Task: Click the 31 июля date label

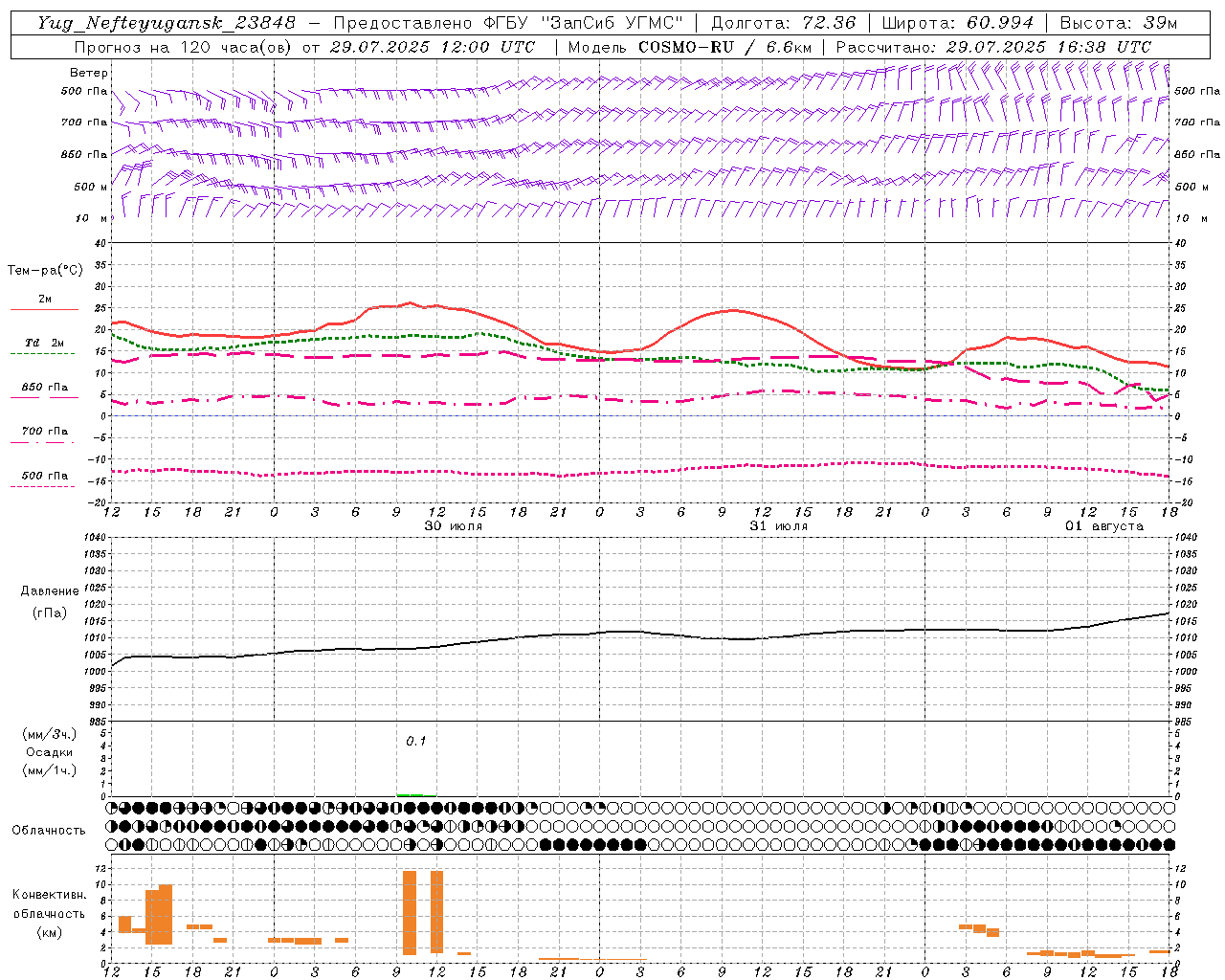Action: pos(779,526)
